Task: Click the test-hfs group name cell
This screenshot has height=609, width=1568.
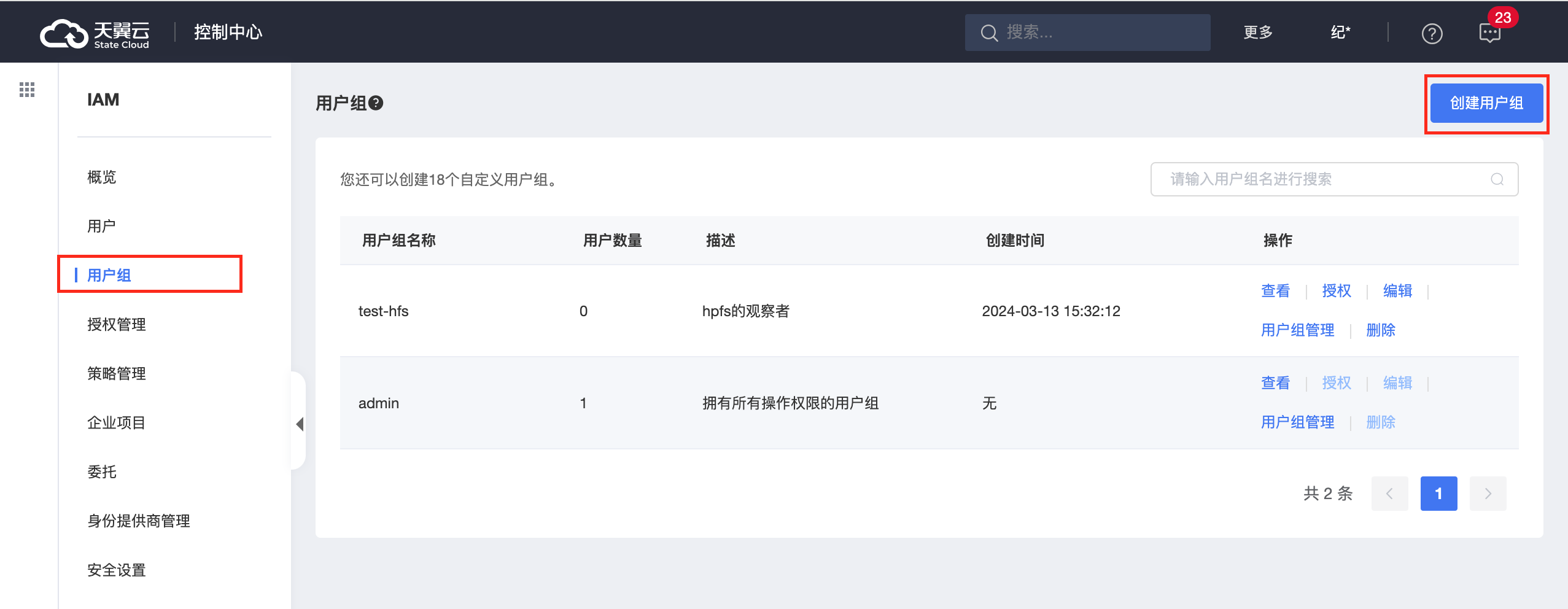Action: coord(383,311)
